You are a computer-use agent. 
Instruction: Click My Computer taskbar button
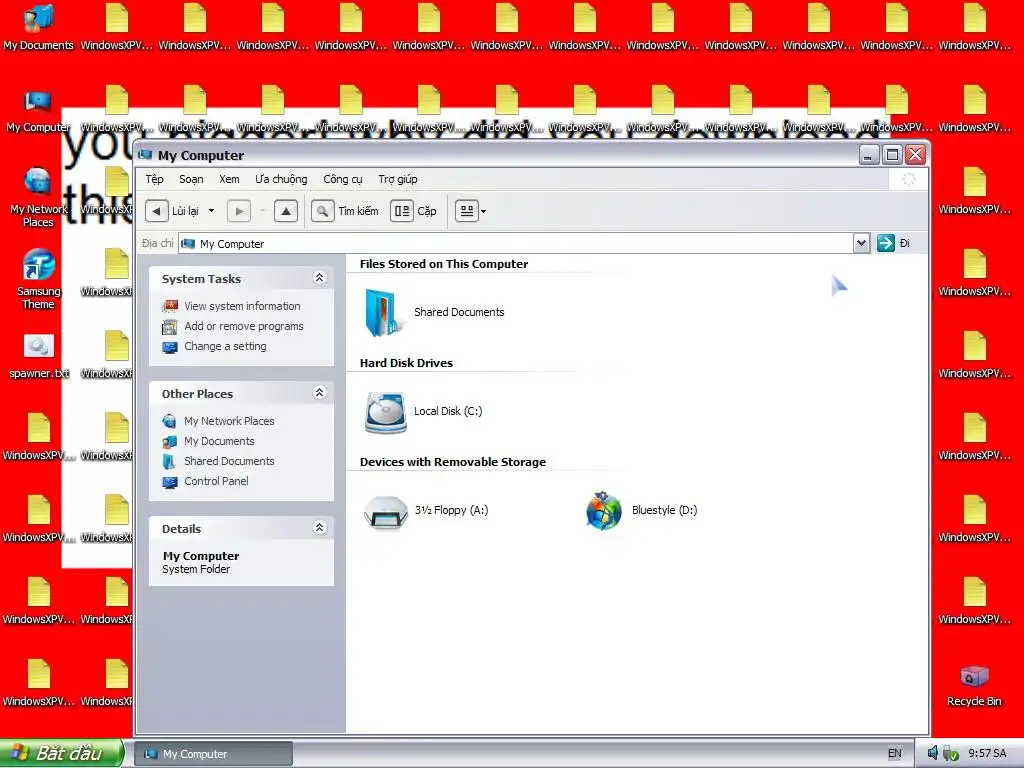point(214,754)
